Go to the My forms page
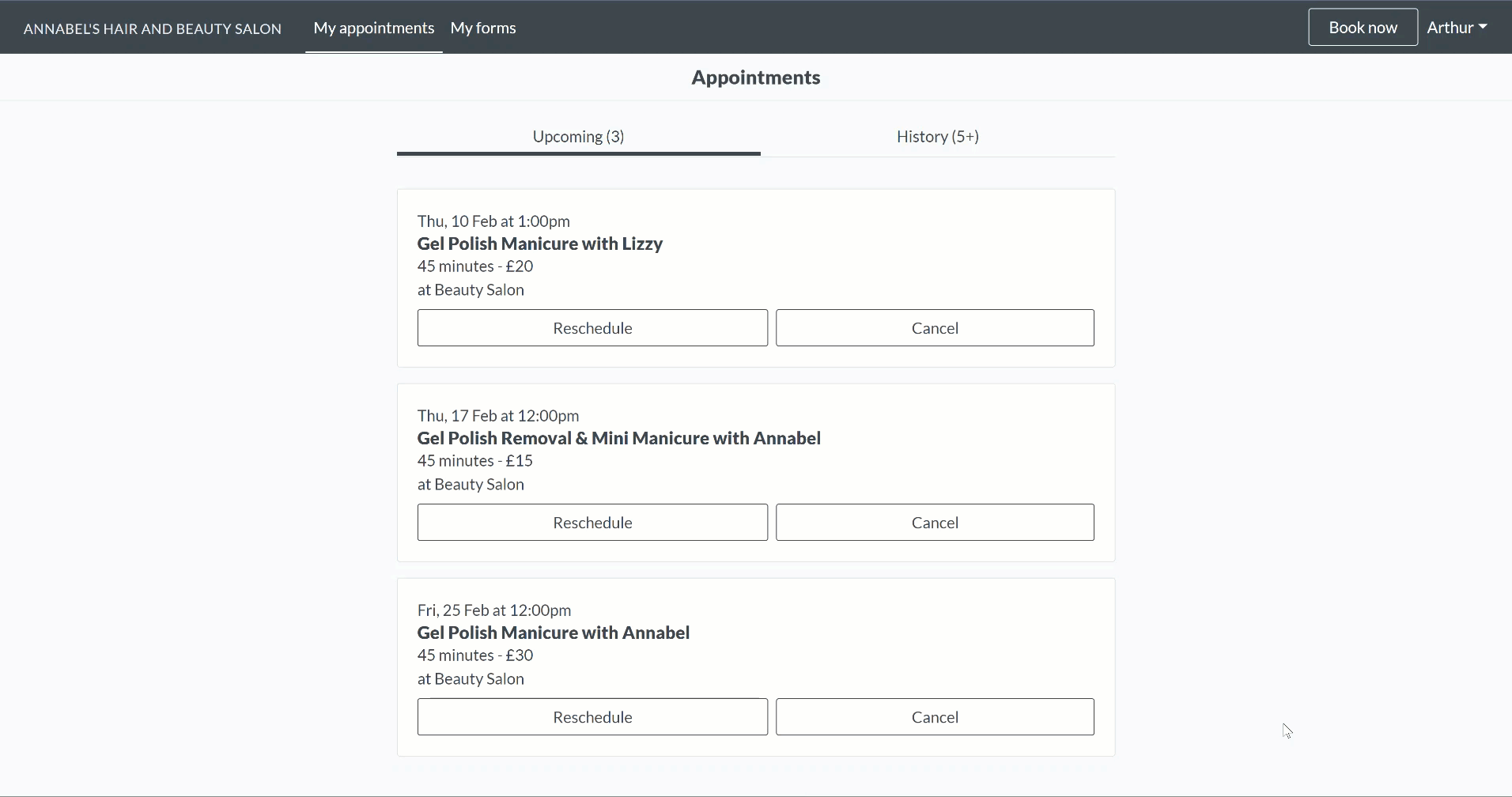The image size is (1512, 797). [x=482, y=28]
